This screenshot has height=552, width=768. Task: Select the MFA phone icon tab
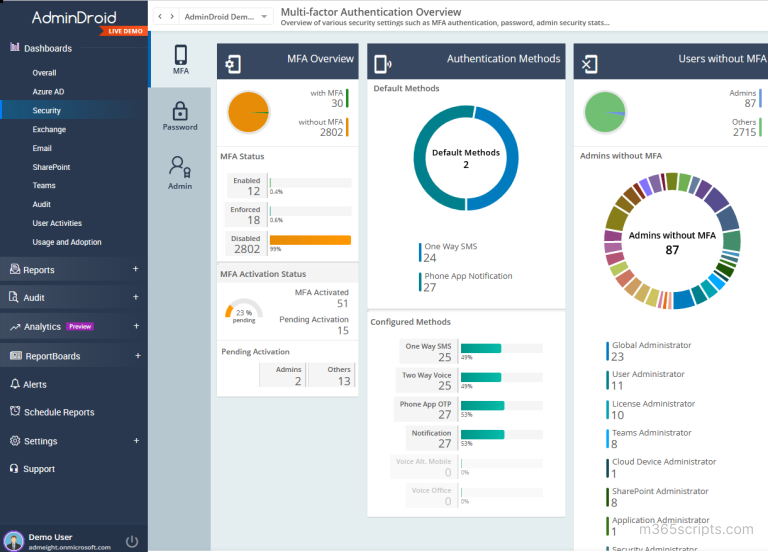[x=180, y=59]
